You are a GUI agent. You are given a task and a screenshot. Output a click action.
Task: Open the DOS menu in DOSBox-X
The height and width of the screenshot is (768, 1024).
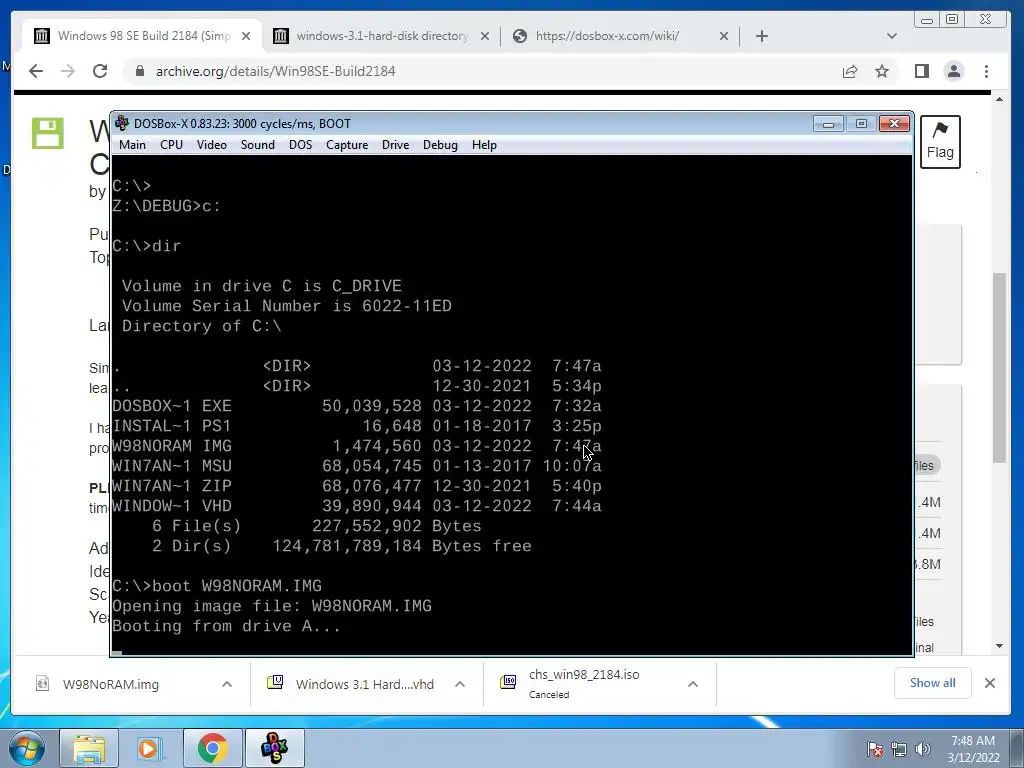click(x=300, y=145)
